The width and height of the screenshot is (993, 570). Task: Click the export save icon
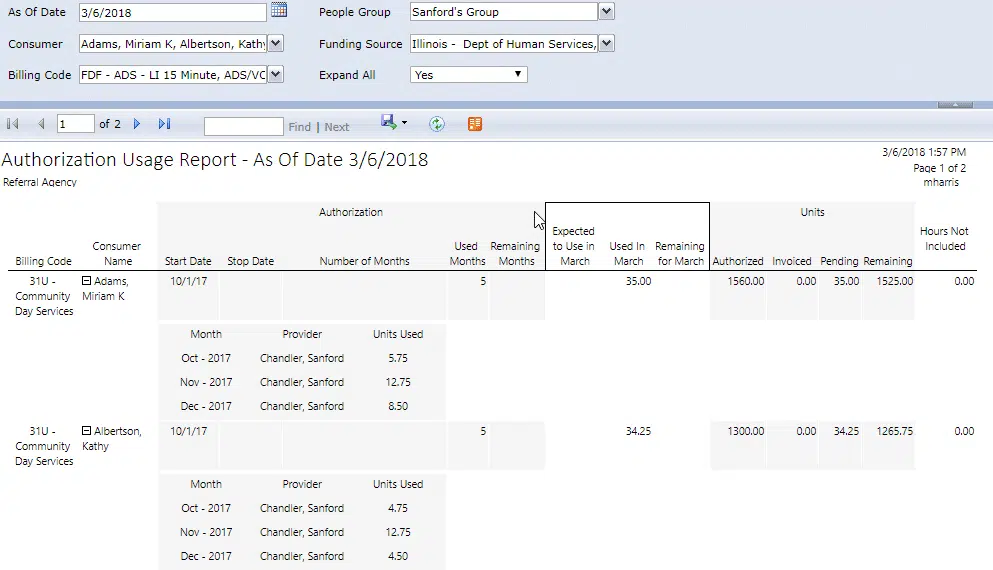pyautogui.click(x=388, y=122)
